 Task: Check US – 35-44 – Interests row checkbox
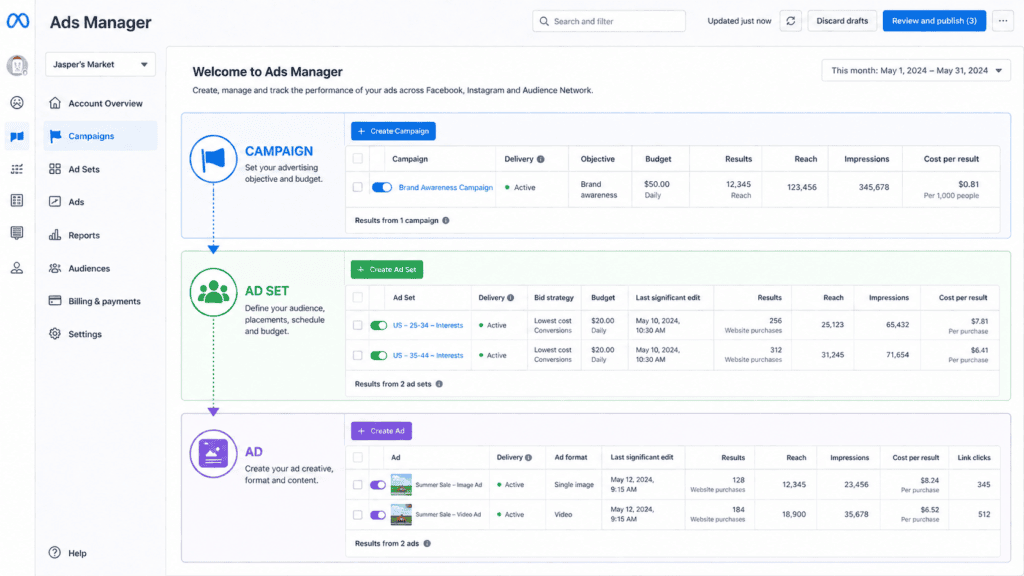coord(357,355)
